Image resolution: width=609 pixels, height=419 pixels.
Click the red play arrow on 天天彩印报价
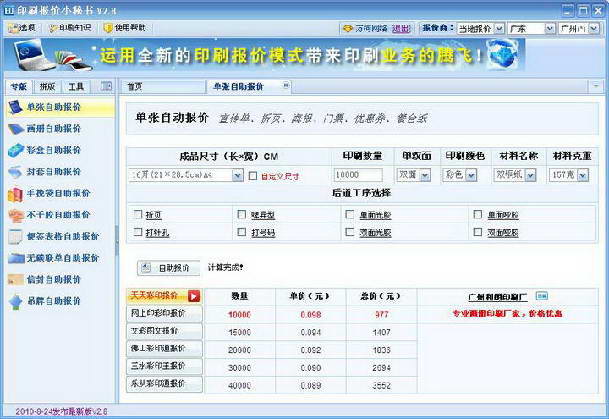point(194,296)
